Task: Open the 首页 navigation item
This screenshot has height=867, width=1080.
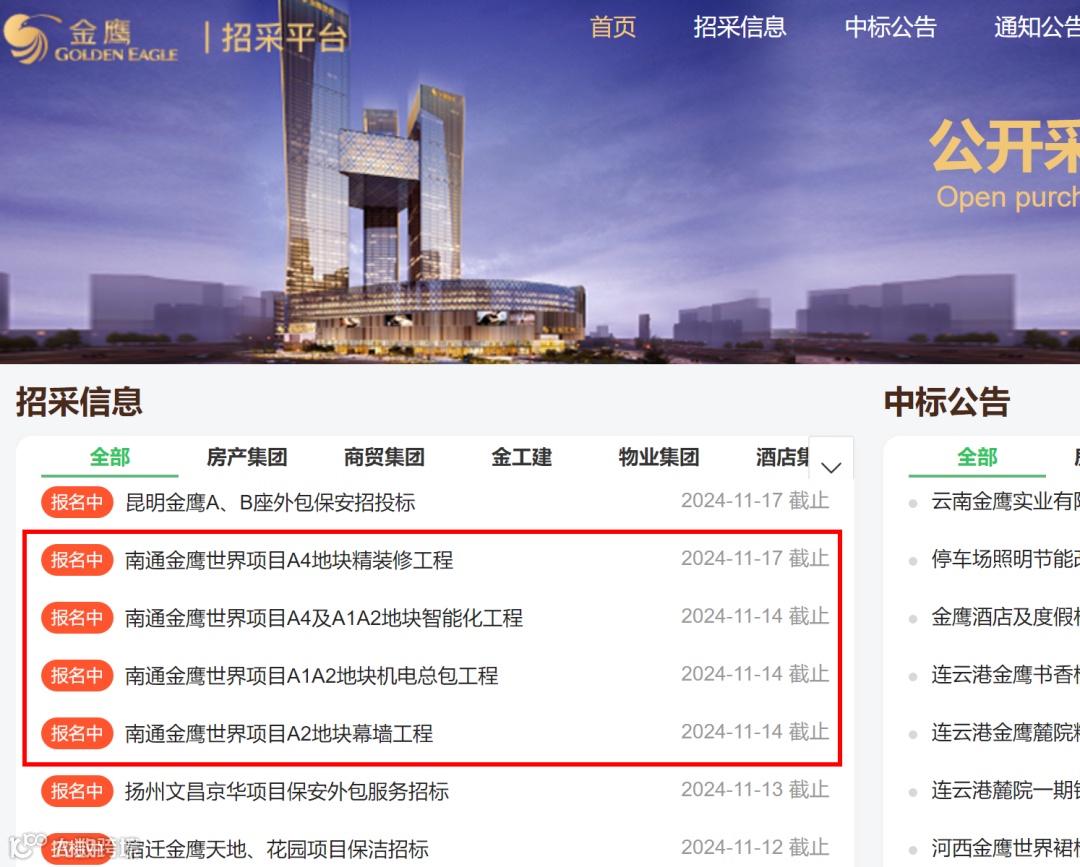Action: [612, 27]
